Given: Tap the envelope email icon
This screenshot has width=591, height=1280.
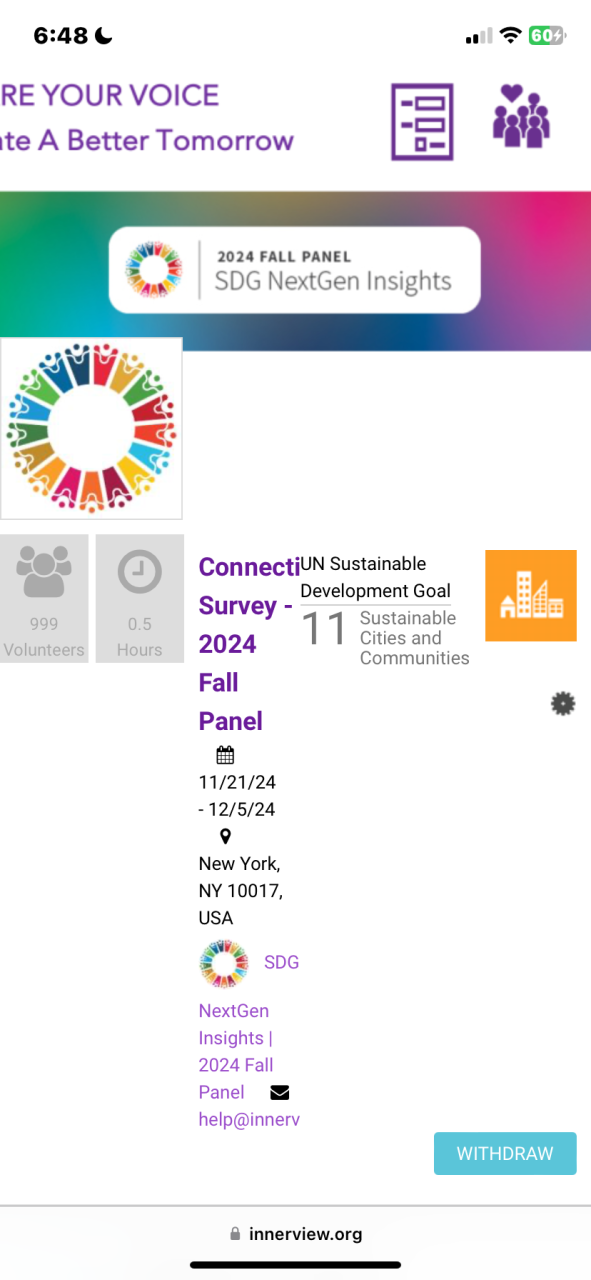Looking at the screenshot, I should click(280, 1092).
